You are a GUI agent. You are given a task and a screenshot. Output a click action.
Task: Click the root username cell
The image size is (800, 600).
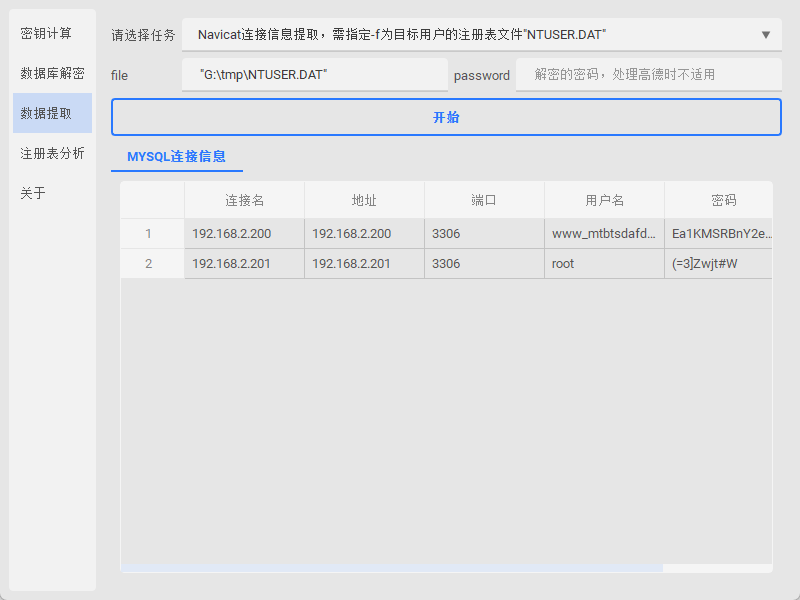click(x=604, y=264)
